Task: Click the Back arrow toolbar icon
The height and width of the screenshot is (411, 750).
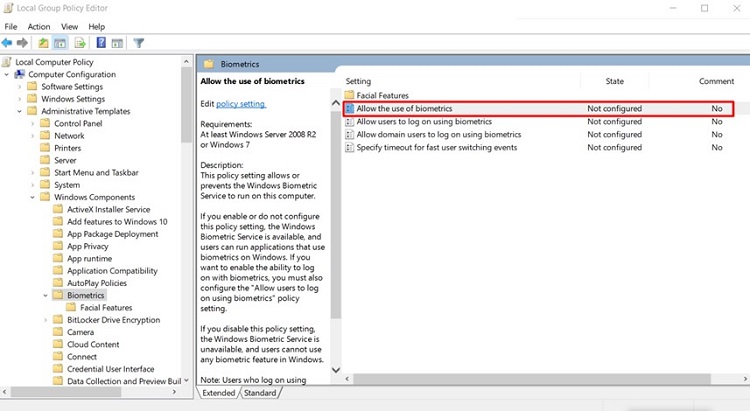Action: 8,43
